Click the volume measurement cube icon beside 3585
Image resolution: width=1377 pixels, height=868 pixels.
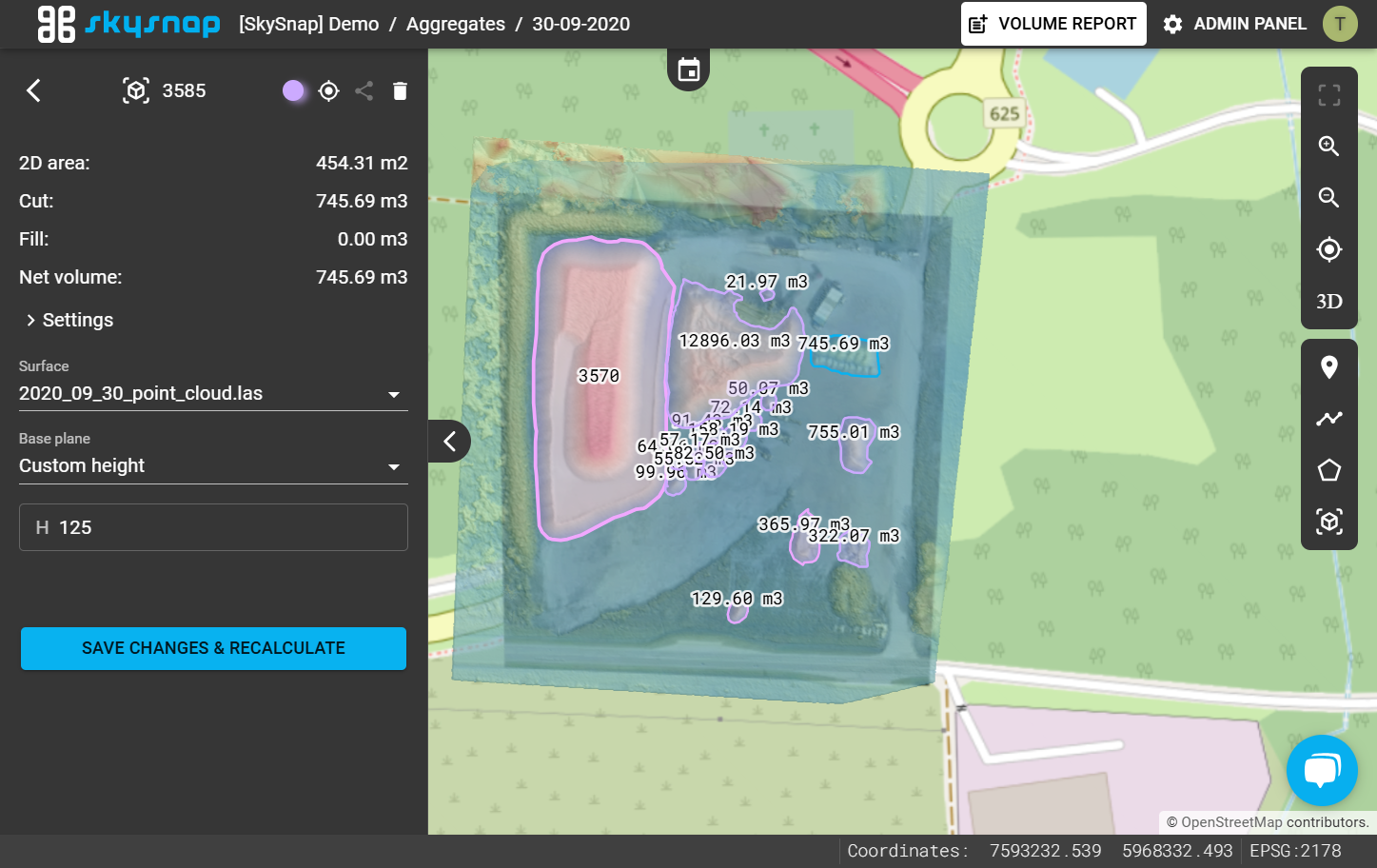point(136,90)
